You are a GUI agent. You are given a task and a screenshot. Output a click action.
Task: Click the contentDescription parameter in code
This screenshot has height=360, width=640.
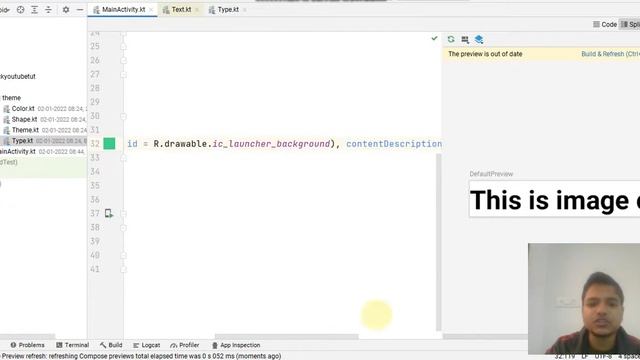click(x=394, y=144)
